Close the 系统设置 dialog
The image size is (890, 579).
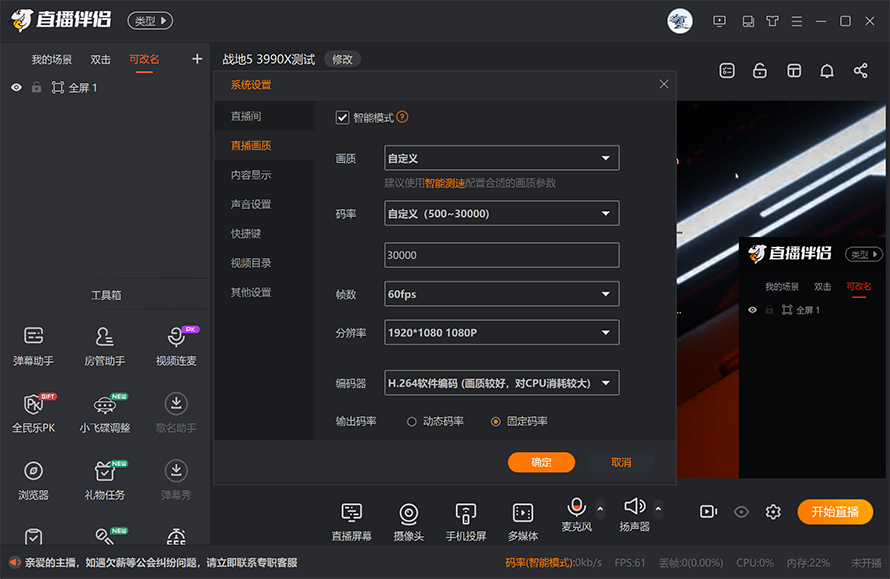click(664, 84)
